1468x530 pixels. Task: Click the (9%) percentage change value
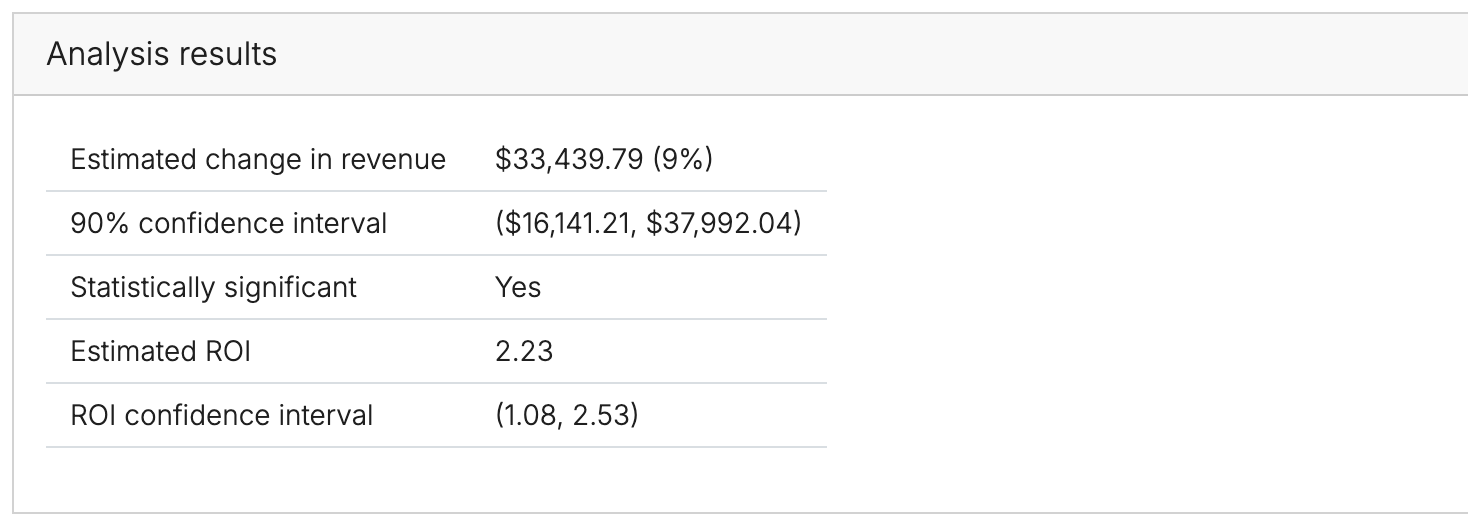[x=682, y=159]
